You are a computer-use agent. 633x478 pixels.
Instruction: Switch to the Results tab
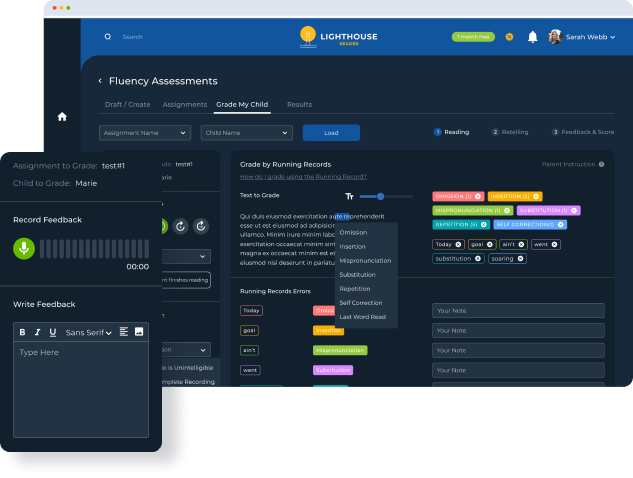pos(299,104)
